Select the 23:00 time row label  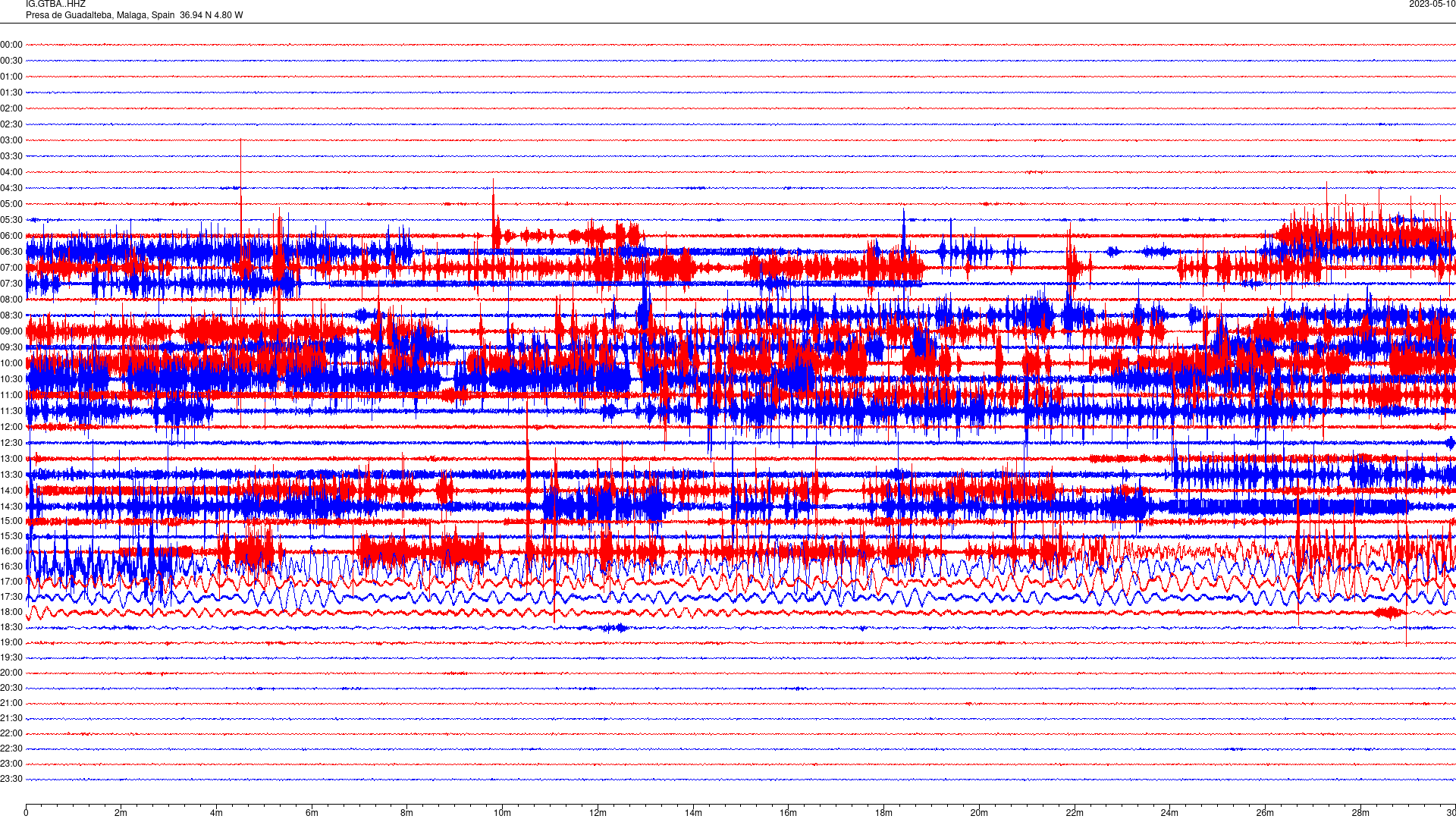11,764
